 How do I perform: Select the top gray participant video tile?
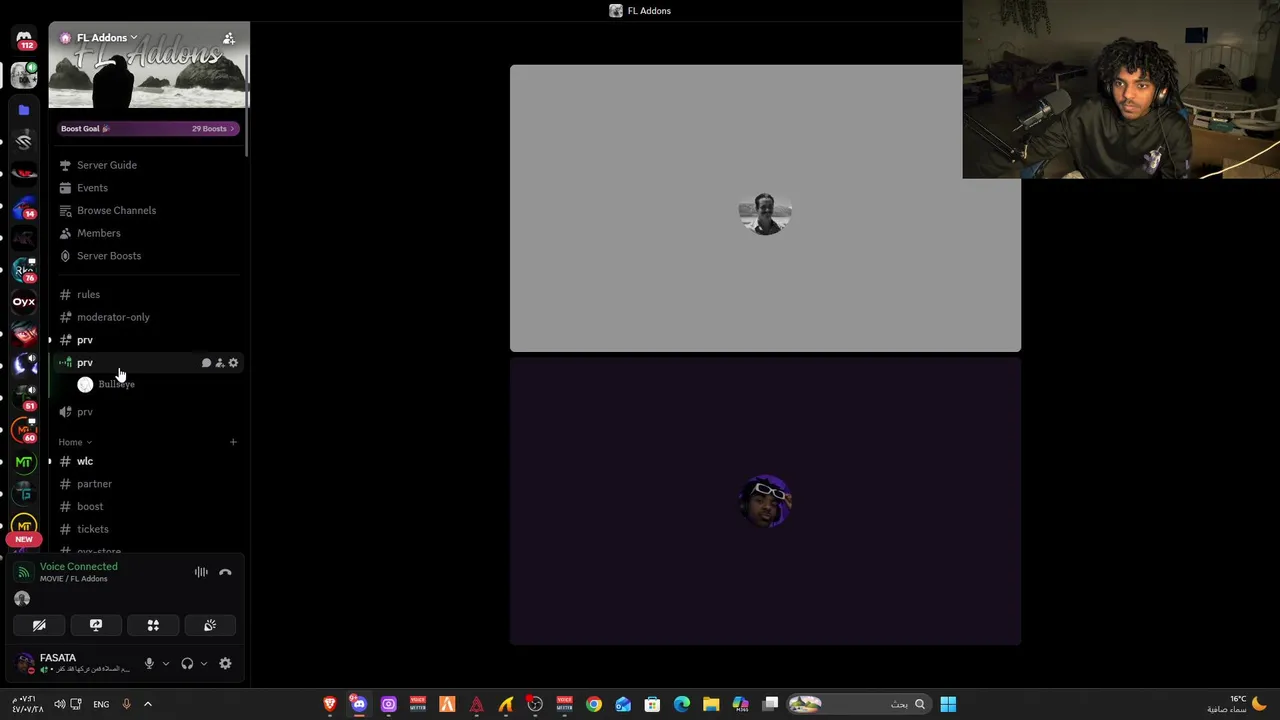click(765, 209)
